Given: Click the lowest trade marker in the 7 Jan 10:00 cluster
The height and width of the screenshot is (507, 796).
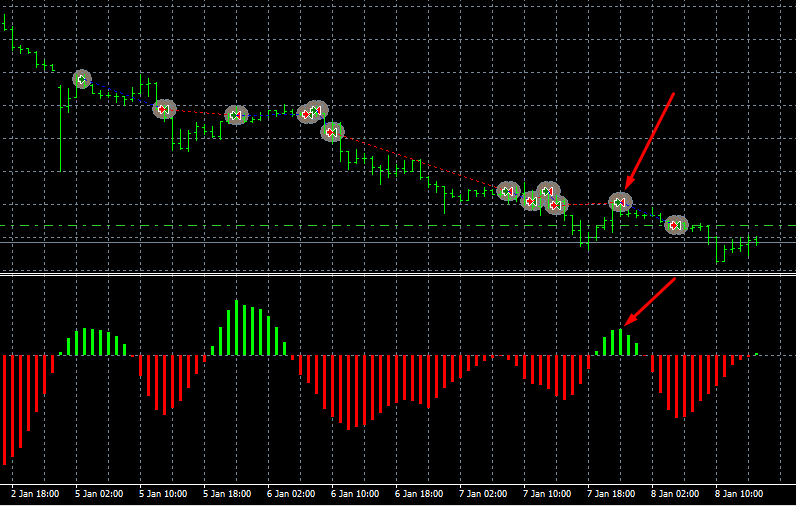Looking at the screenshot, I should click(x=557, y=205).
